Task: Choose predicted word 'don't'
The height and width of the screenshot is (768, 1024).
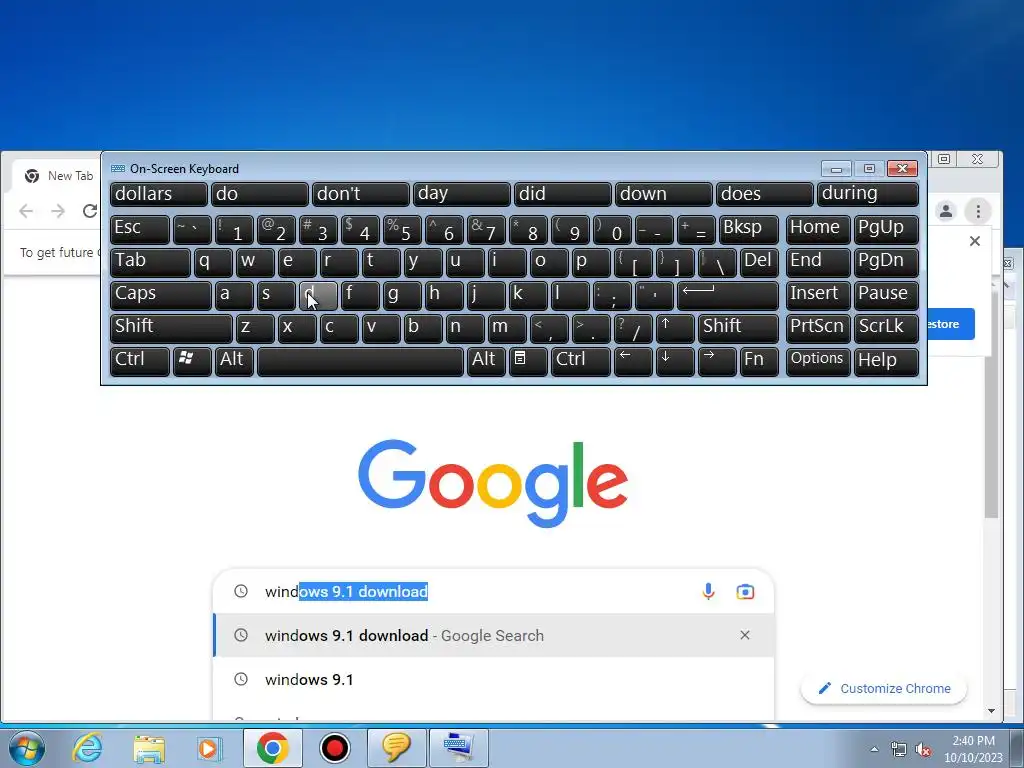Action: (360, 194)
